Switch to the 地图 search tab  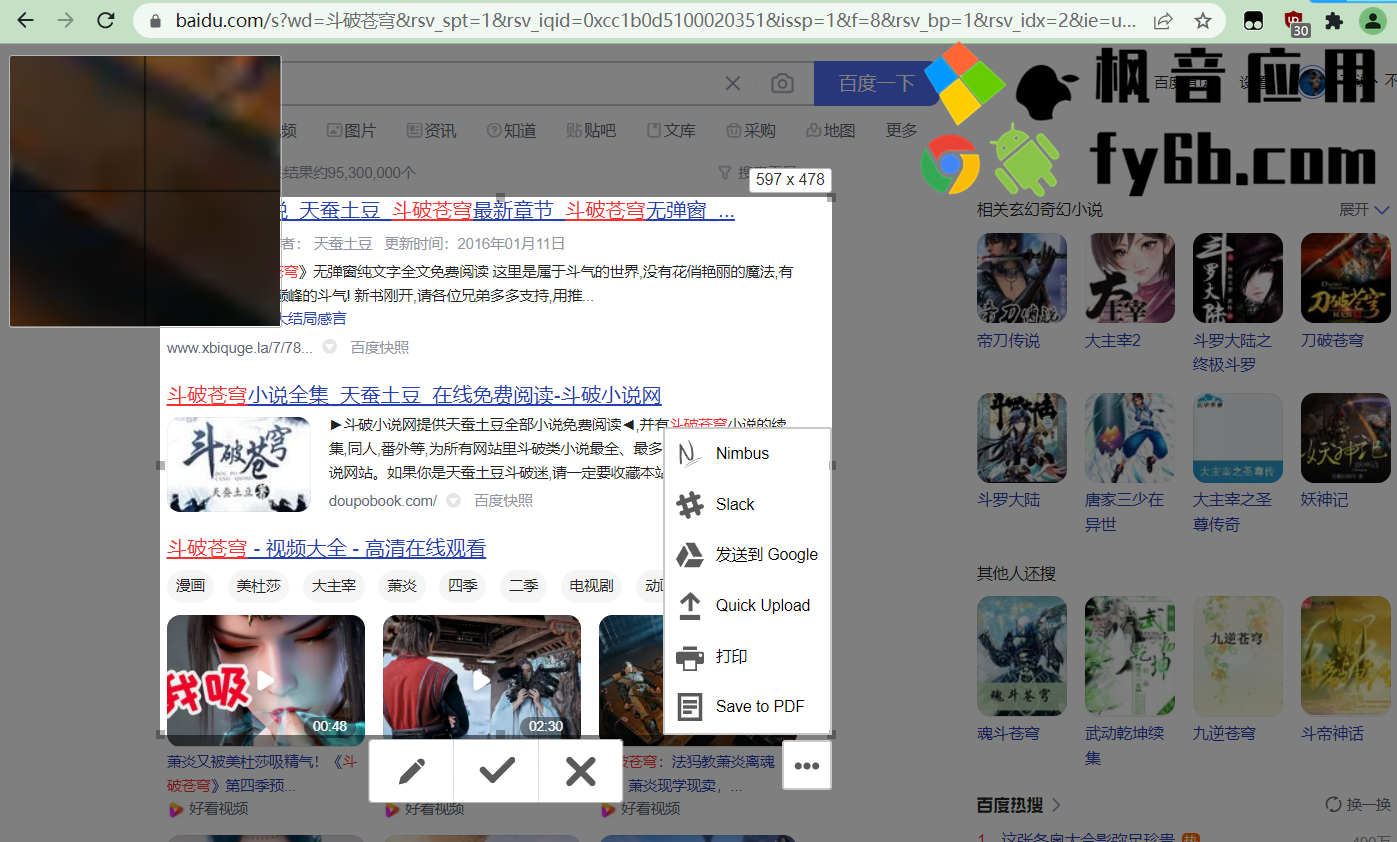[831, 130]
